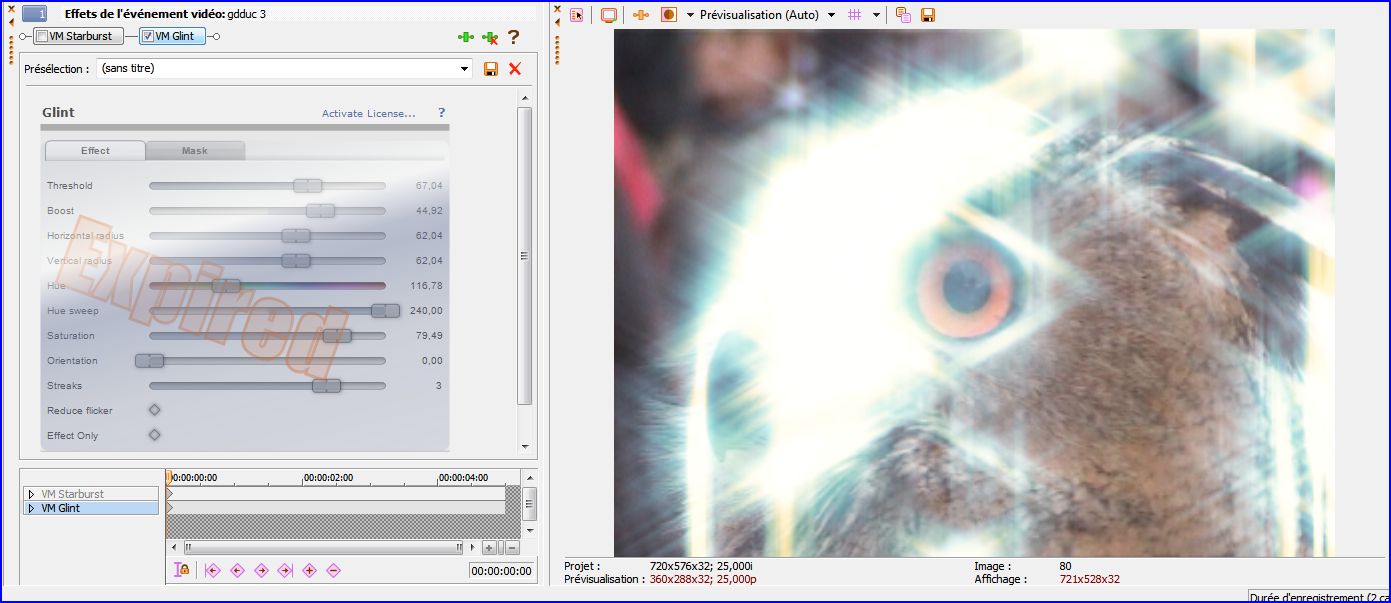Screen dimensions: 1391x603
Task: Toggle the Effect Only option
Action: coord(154,435)
